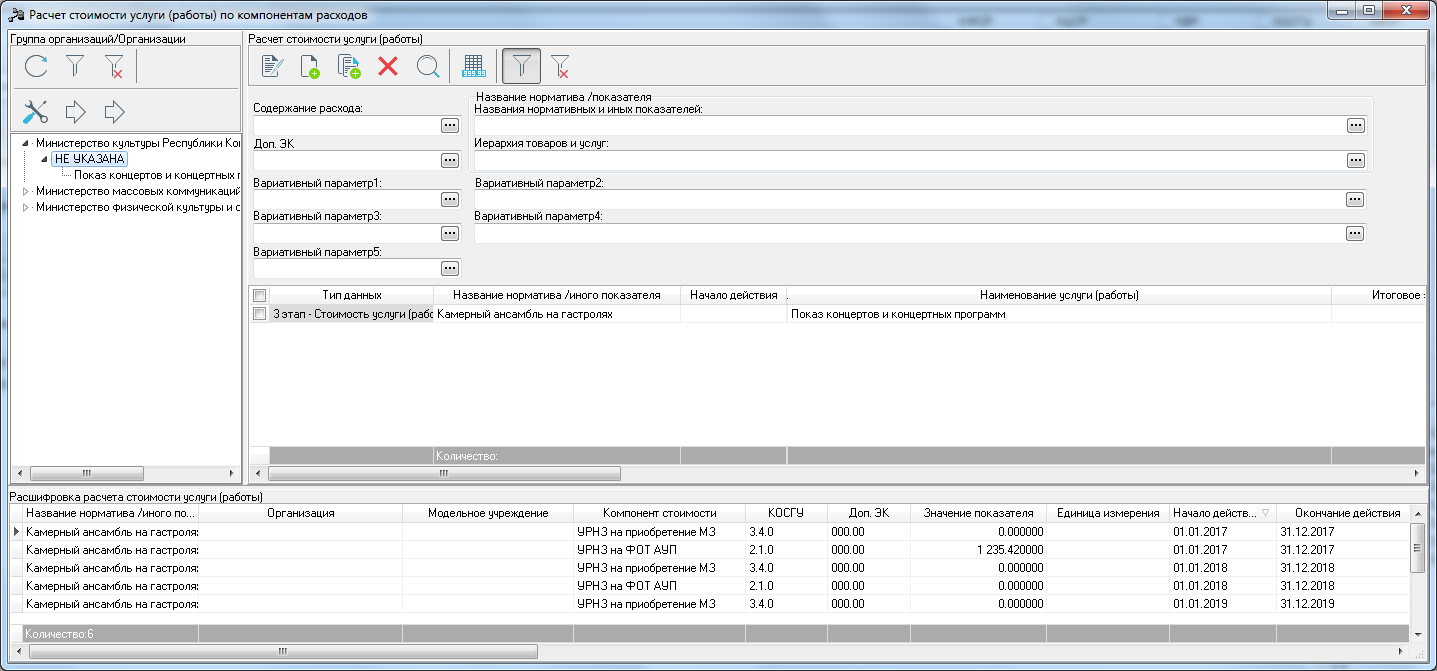Click the refresh icon in organizations panel

tap(36, 67)
